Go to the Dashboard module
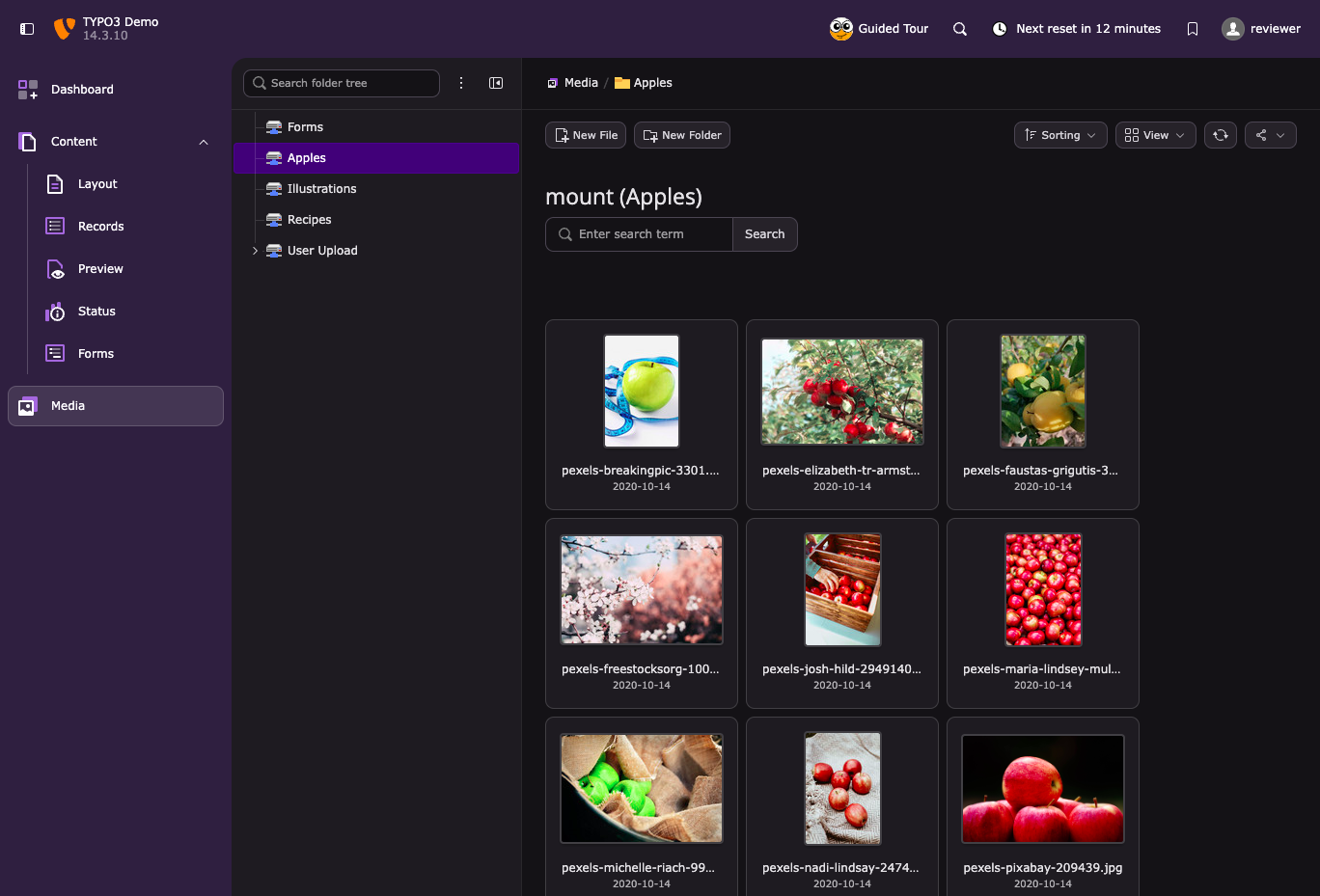 [116, 90]
